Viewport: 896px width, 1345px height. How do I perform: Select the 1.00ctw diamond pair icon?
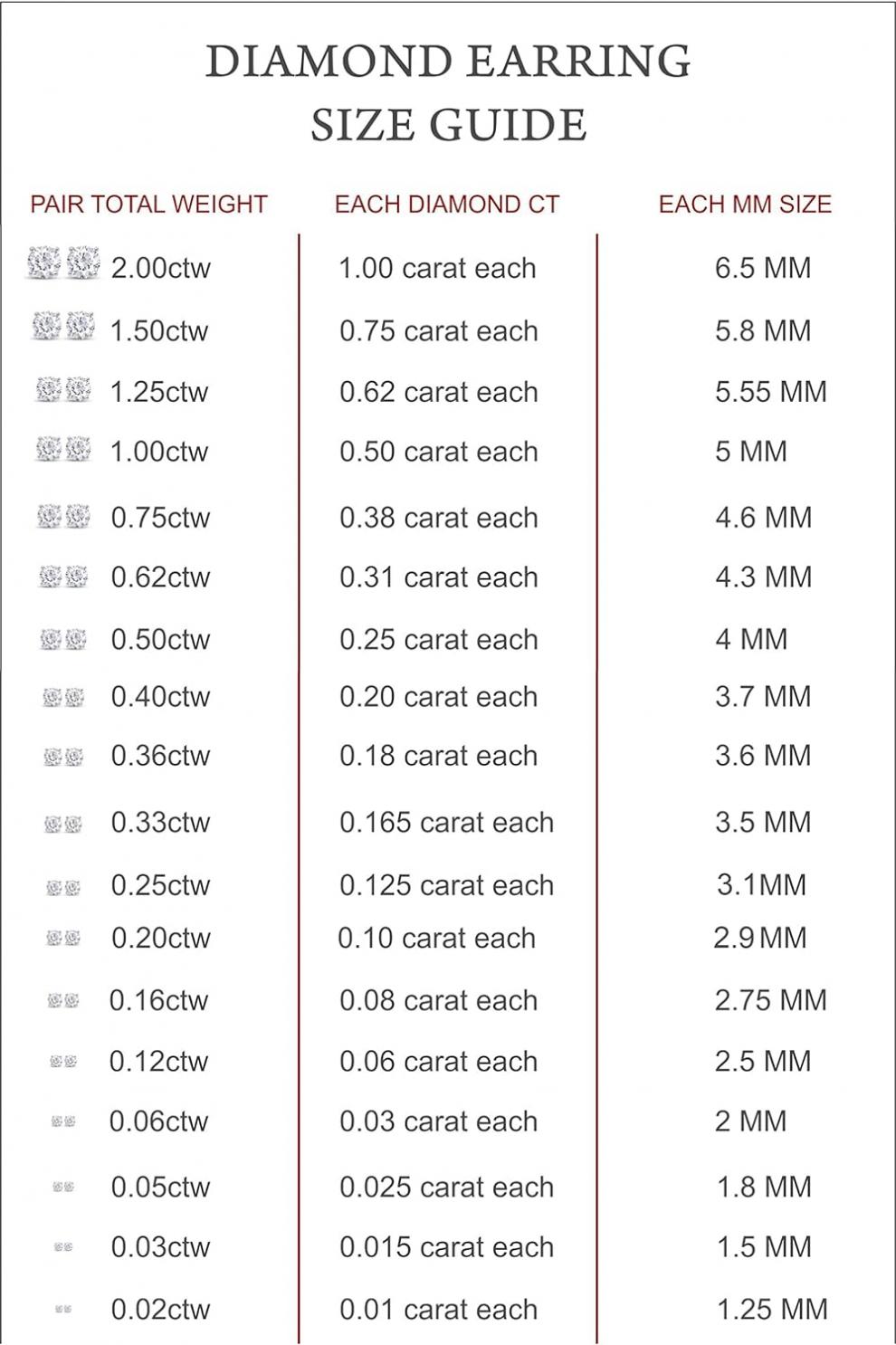(63, 448)
